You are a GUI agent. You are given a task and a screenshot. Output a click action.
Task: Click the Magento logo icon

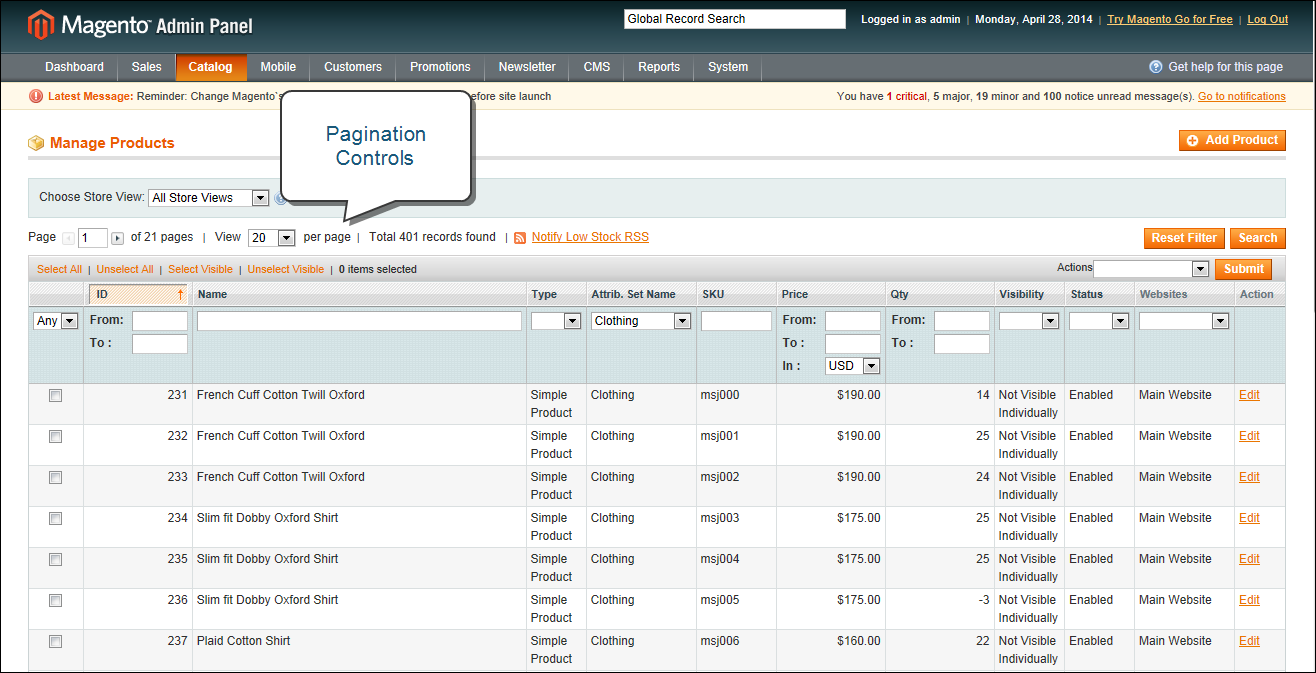pos(41,25)
